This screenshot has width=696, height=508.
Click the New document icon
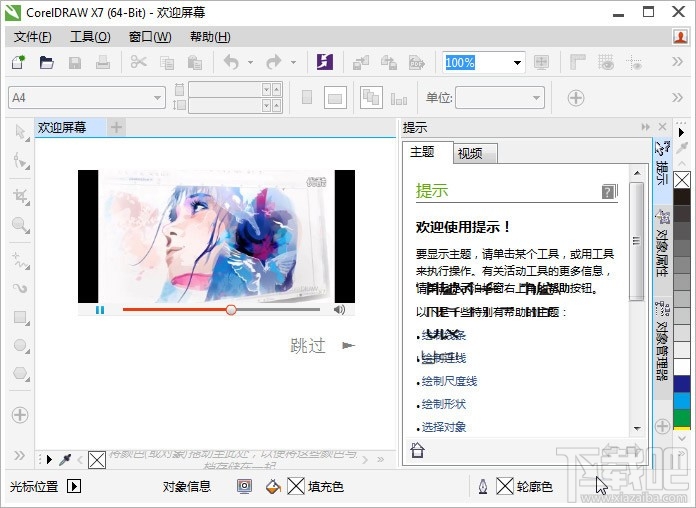coord(18,62)
